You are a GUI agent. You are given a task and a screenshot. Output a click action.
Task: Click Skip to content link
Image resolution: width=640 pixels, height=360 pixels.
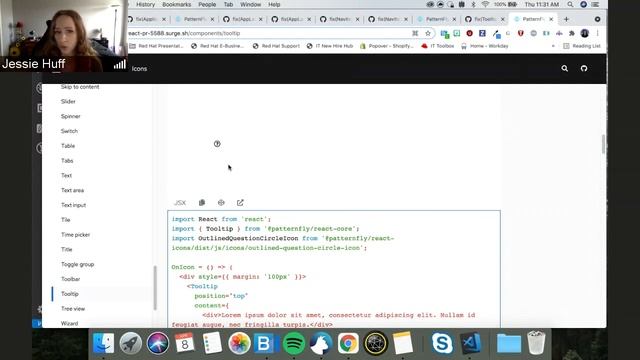80,87
